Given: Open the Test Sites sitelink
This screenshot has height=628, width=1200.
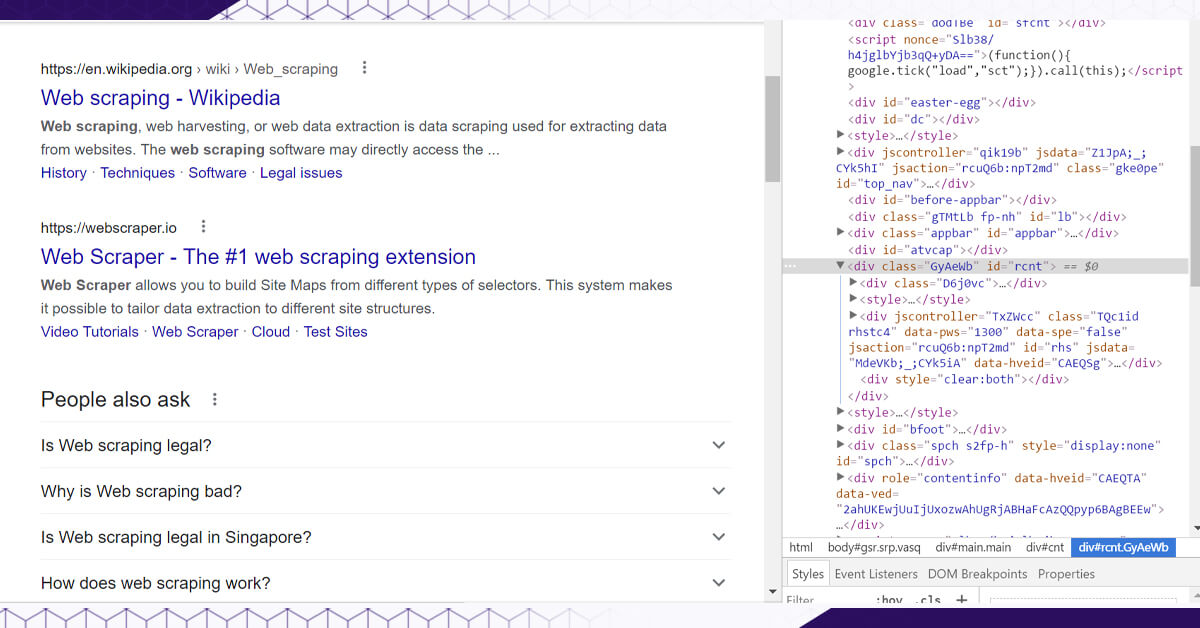Looking at the screenshot, I should (336, 332).
